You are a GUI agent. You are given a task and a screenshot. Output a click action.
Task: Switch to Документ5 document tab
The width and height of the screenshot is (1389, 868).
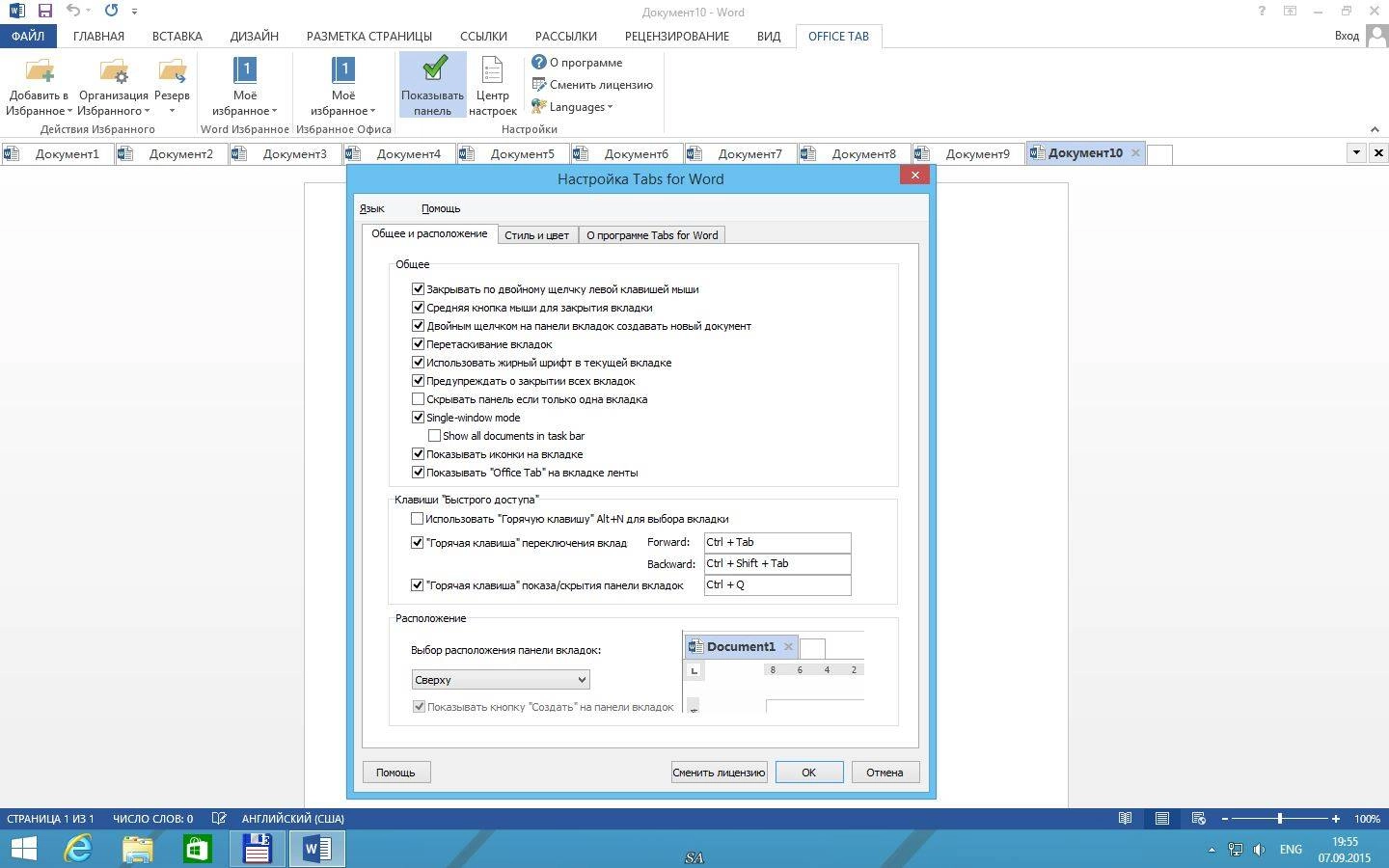512,153
